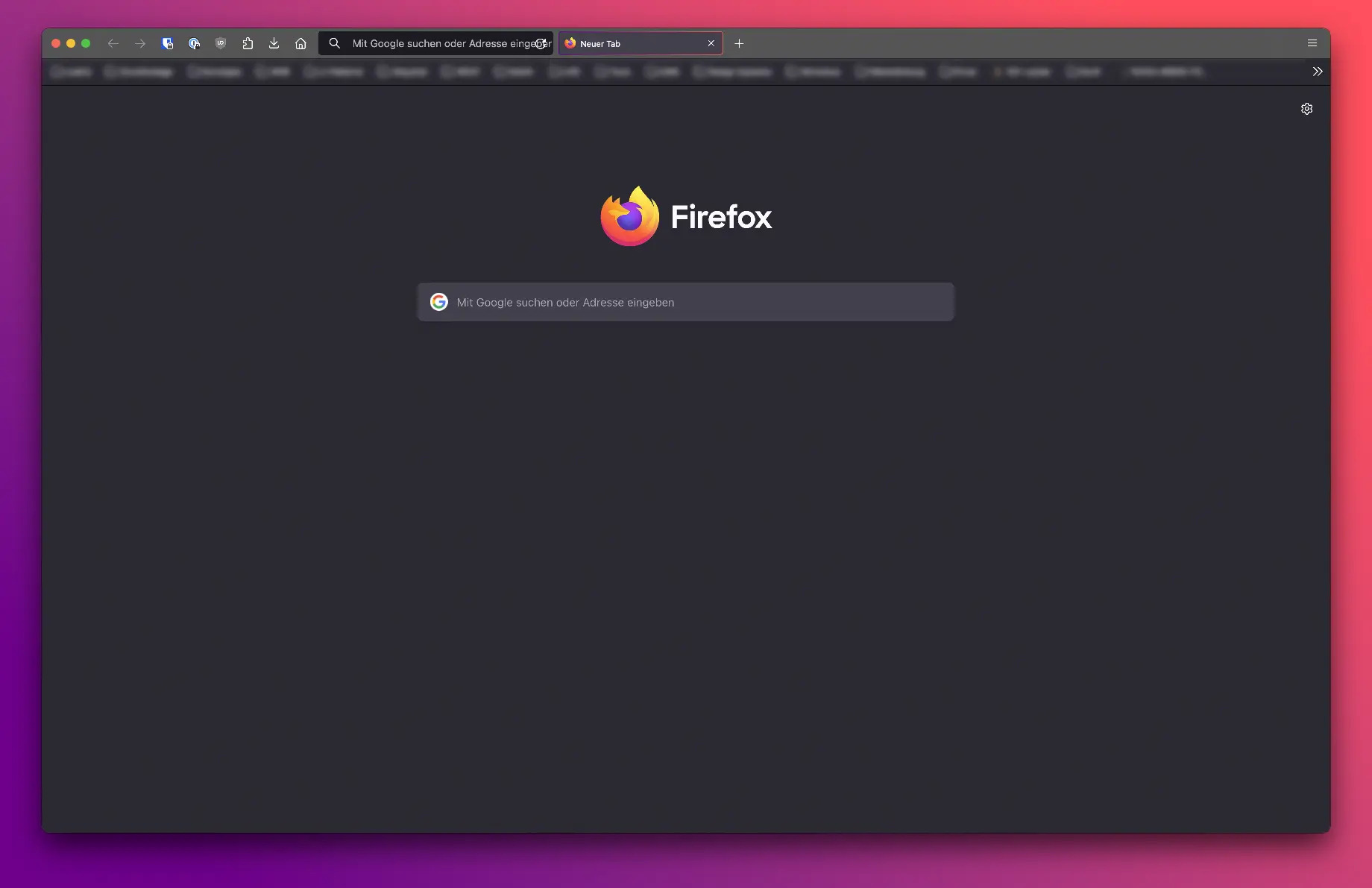The image size is (1372, 888).
Task: Maximize the window with the green button
Action: coord(86,43)
